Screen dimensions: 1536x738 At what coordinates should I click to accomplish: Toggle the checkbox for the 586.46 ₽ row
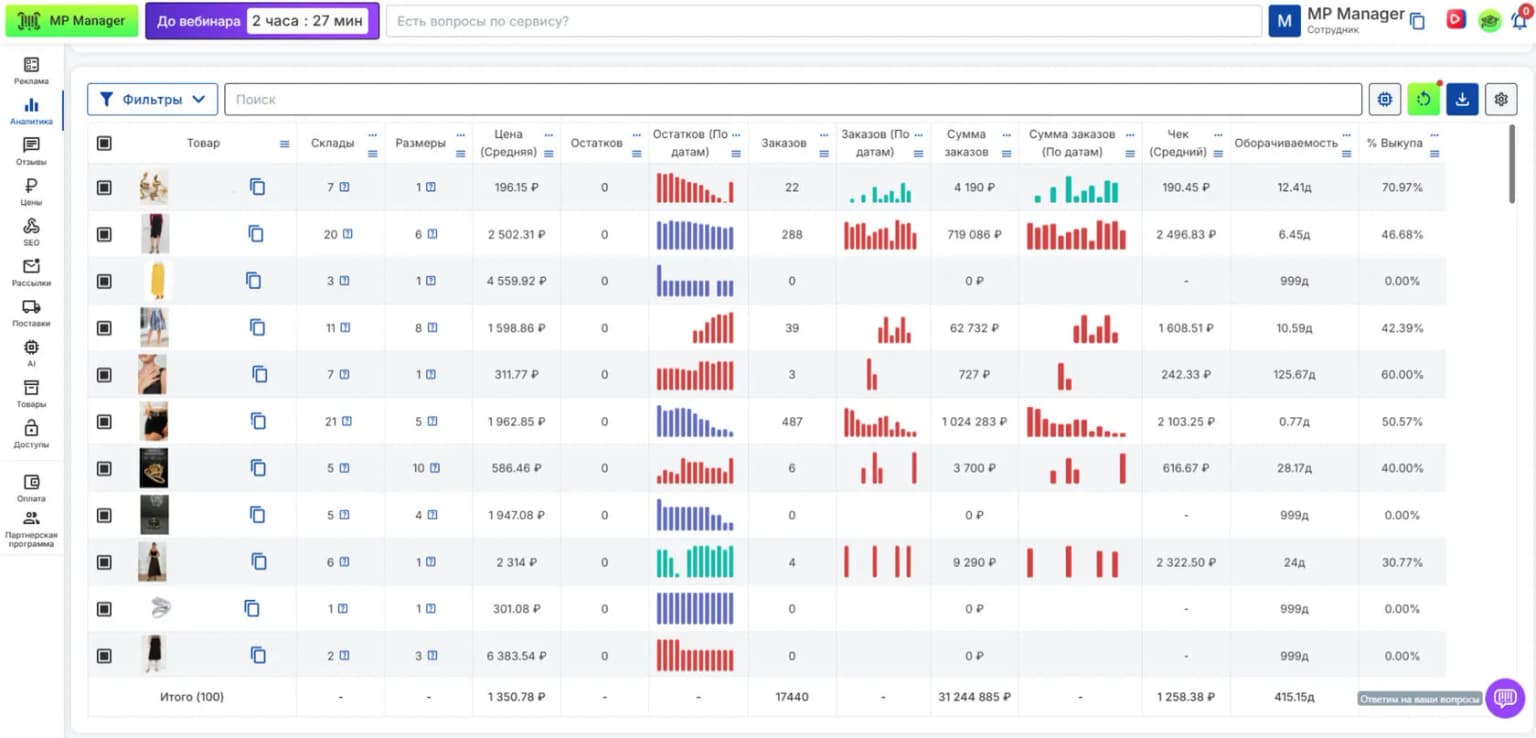pyautogui.click(x=104, y=468)
